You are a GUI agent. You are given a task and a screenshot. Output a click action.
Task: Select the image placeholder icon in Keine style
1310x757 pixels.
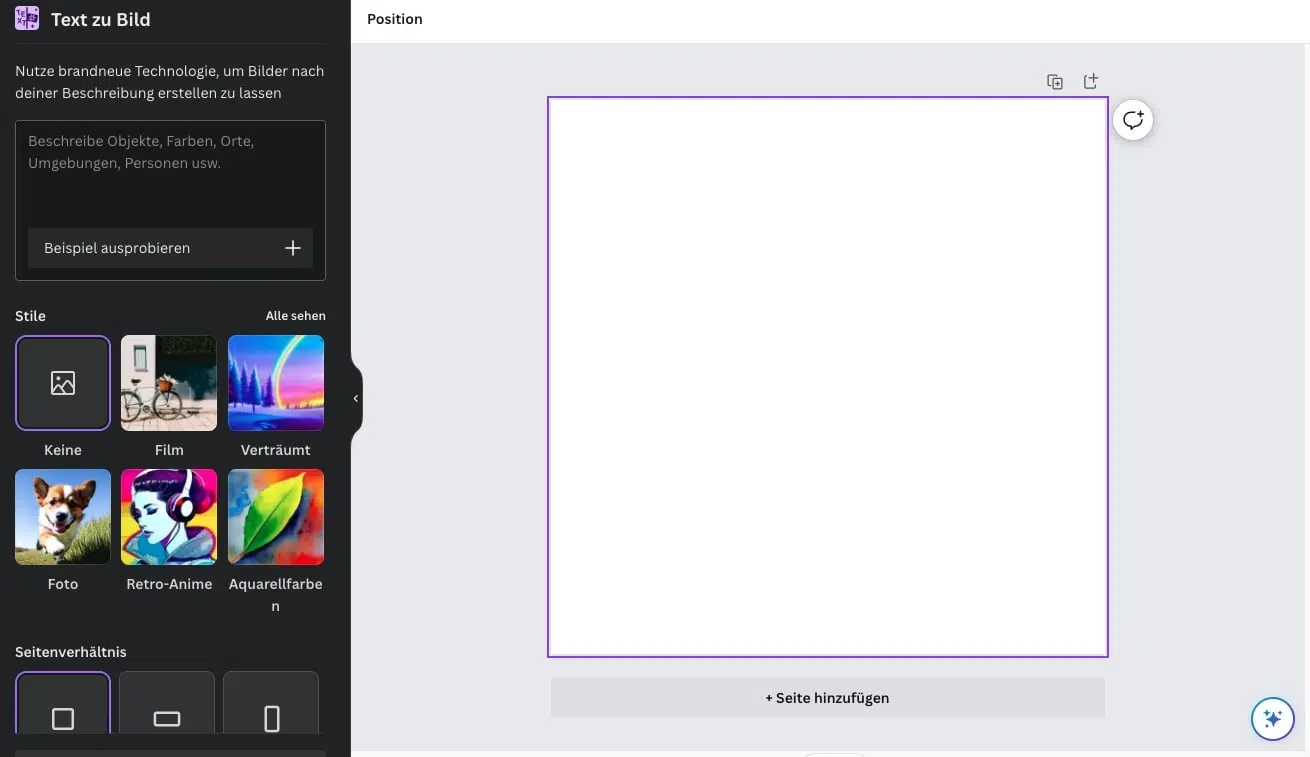(62, 382)
